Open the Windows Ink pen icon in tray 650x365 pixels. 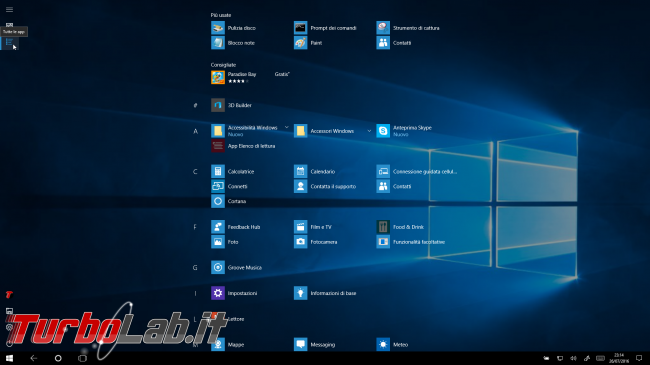click(587, 358)
